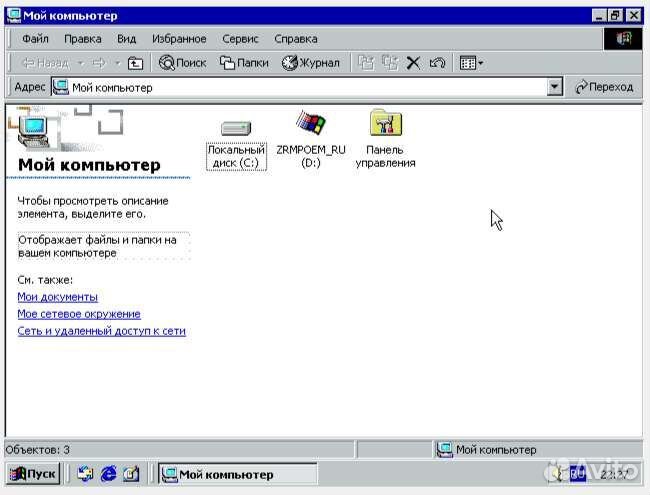Click the Delete (X) toolbar icon
Screen dimensions: 650x495
[413, 63]
